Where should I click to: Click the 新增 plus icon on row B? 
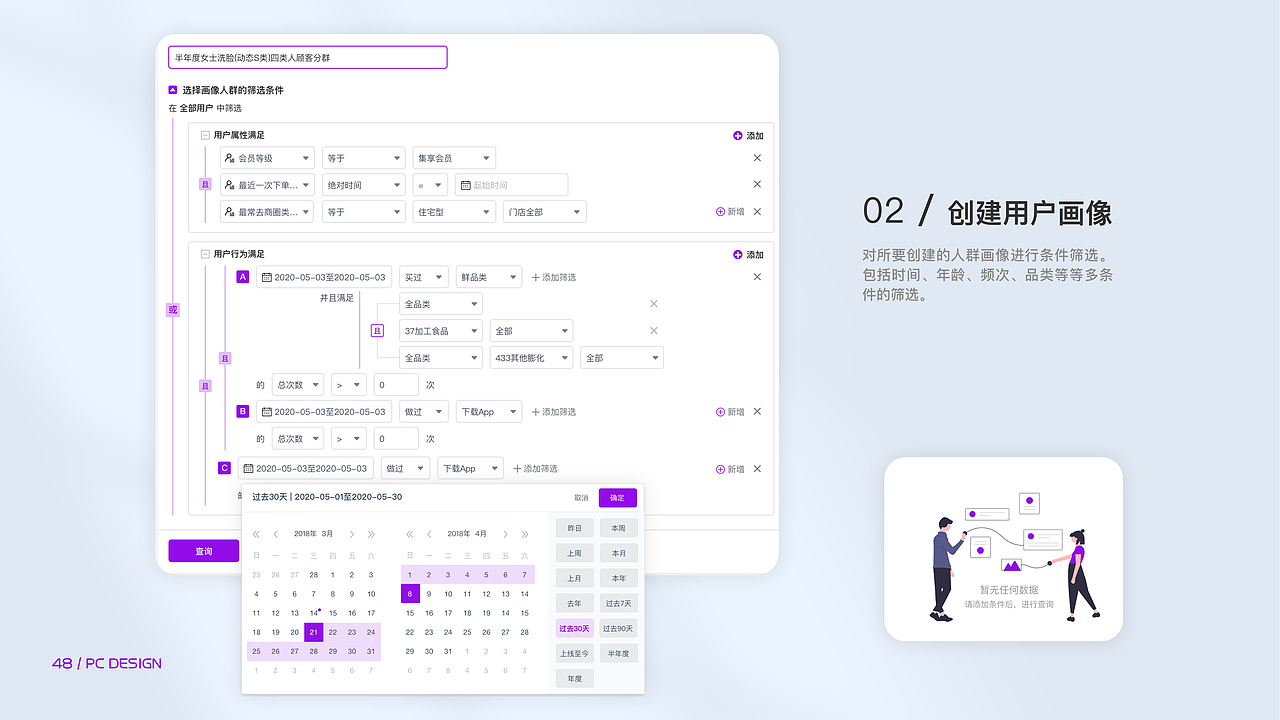pyautogui.click(x=722, y=411)
